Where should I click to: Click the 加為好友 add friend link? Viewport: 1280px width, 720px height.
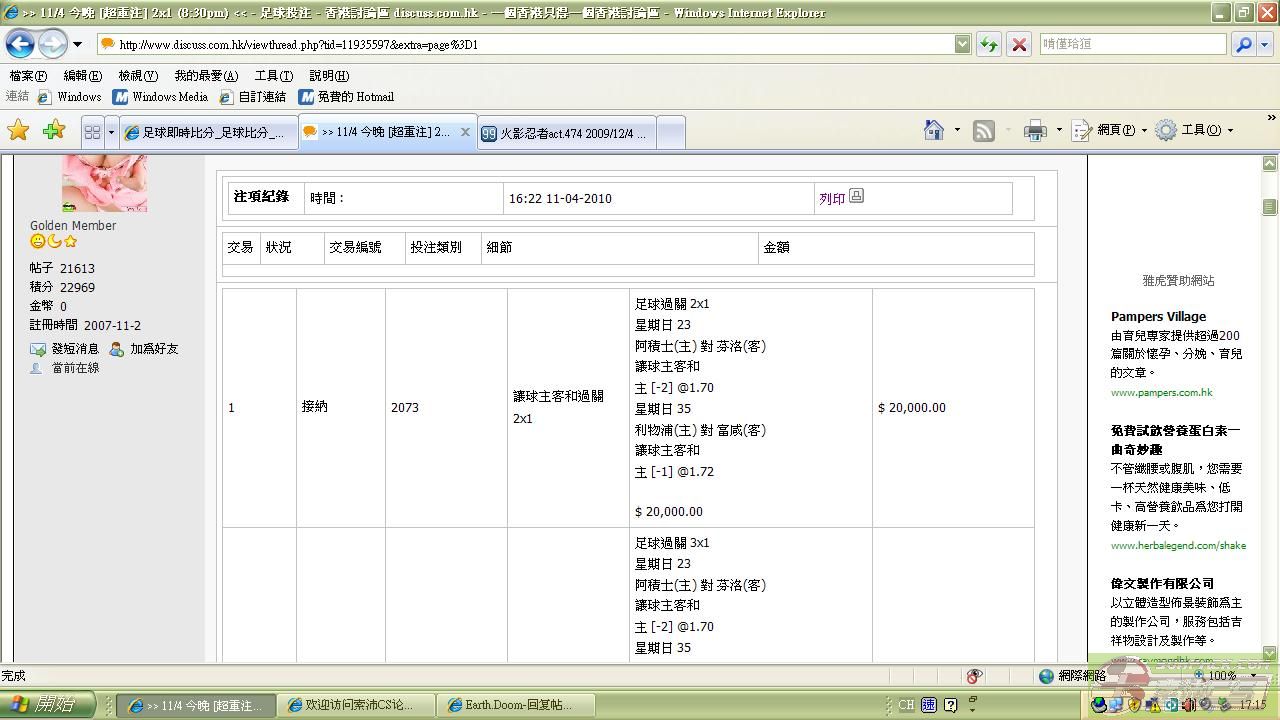point(153,349)
